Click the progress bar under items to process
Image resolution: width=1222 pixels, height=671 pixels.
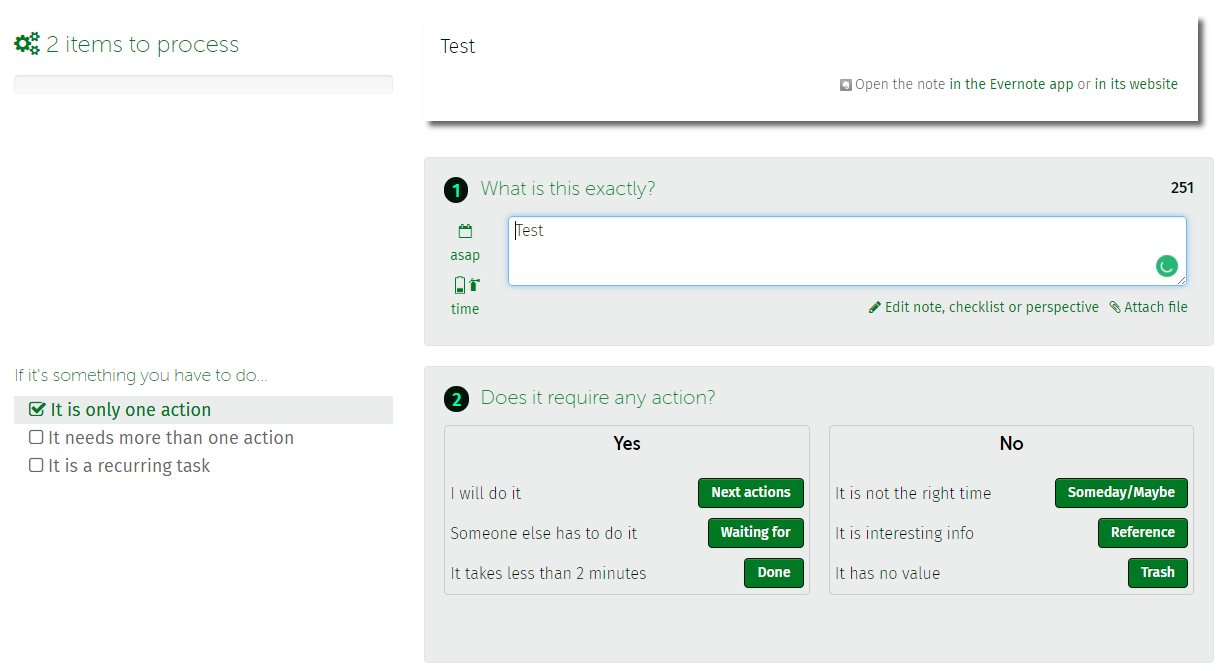tap(203, 85)
